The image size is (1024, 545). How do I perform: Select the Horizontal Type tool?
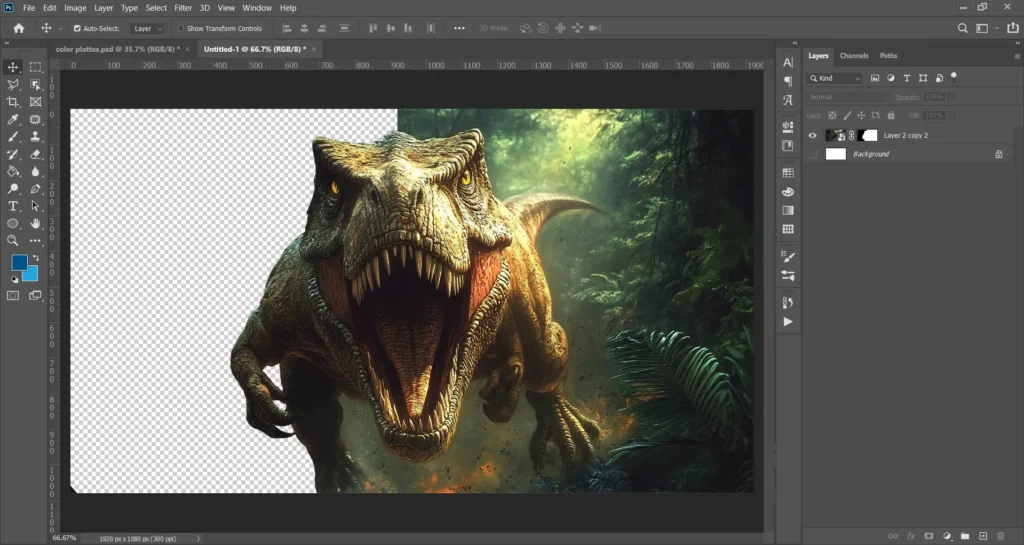point(12,206)
